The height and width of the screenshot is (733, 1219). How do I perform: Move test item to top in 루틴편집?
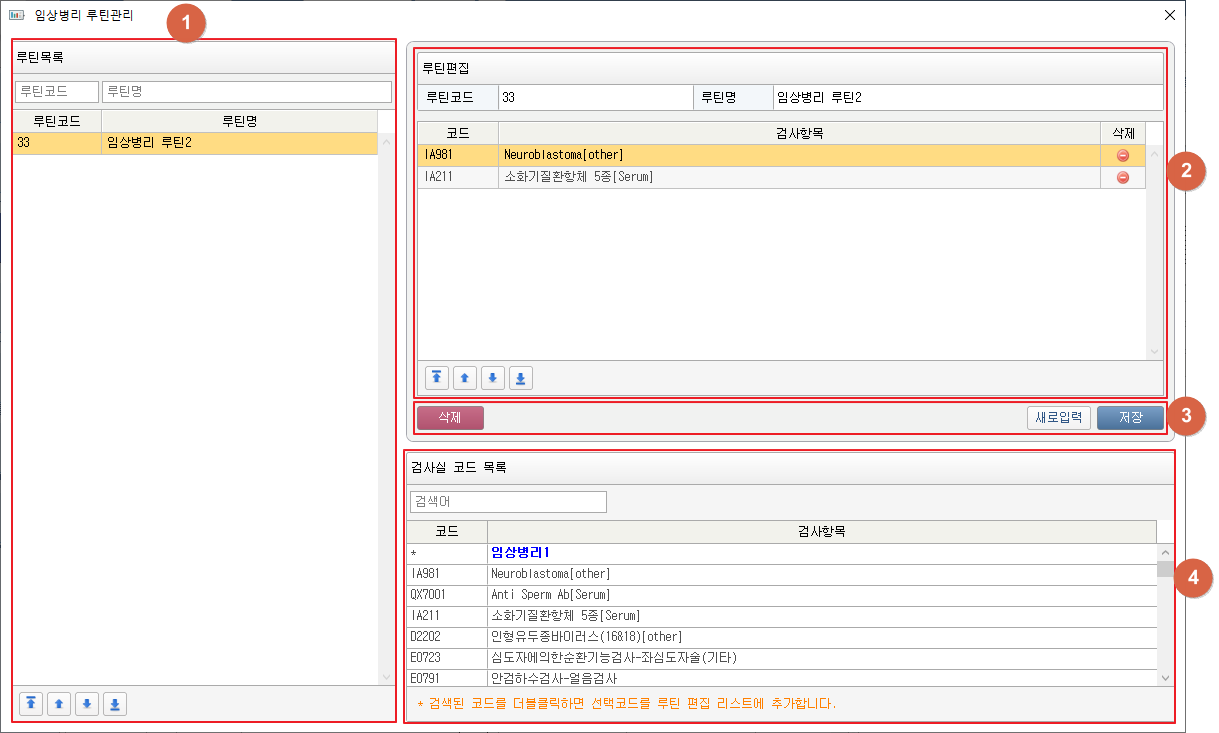coord(437,378)
